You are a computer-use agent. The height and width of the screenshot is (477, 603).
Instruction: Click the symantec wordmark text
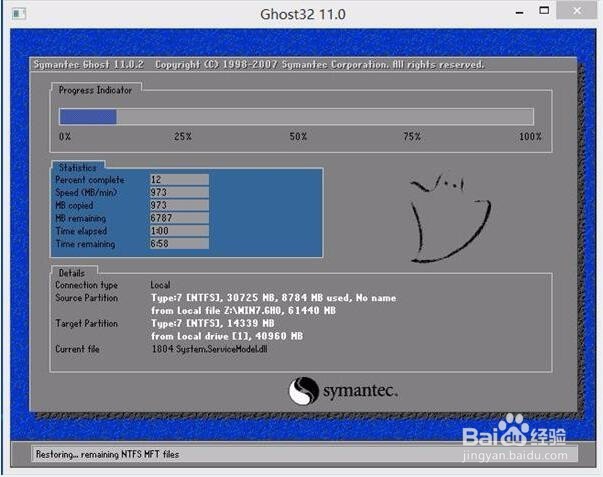360,391
